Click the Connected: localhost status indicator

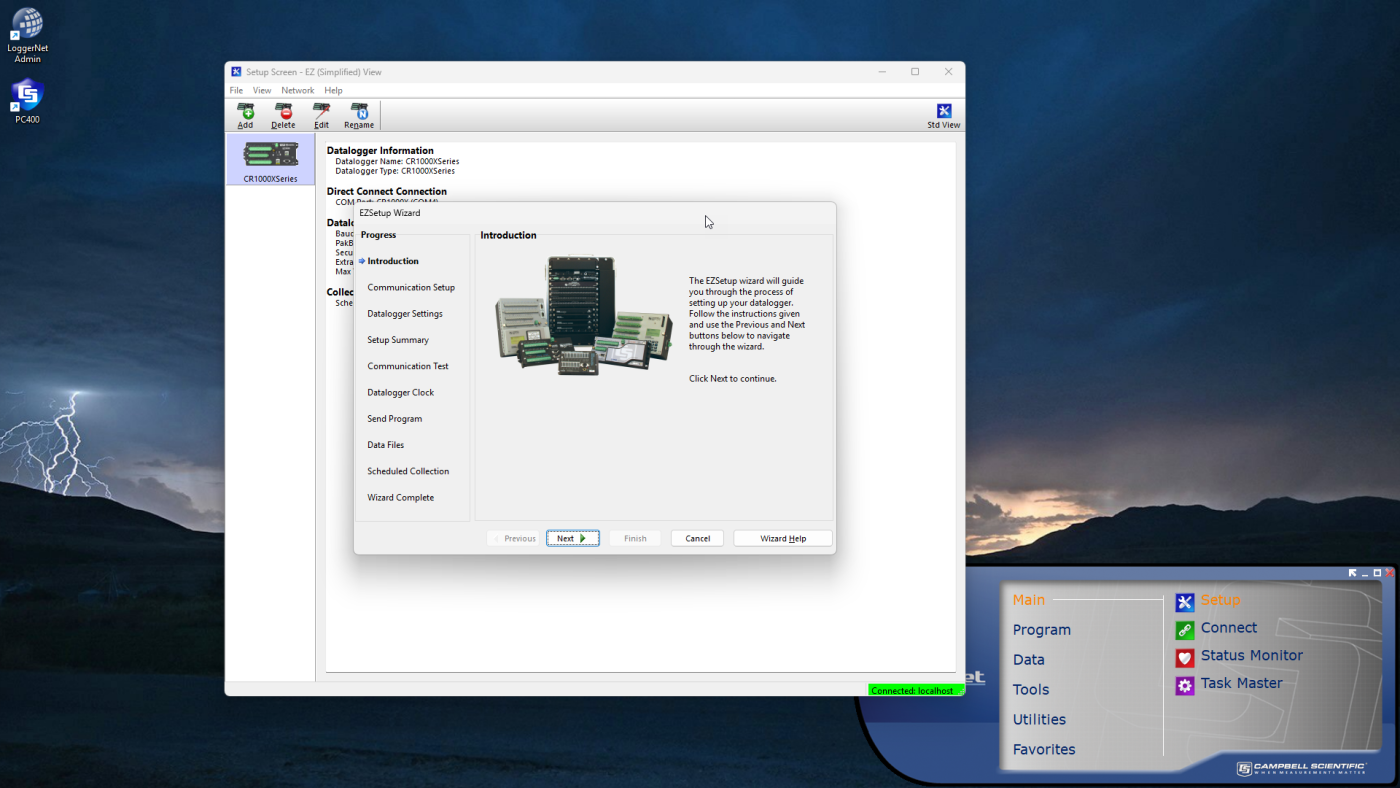[x=915, y=690]
